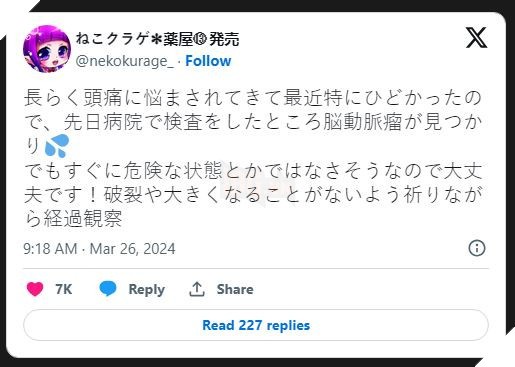The height and width of the screenshot is (367, 515).
Task: Read 227 replies
Action: click(x=256, y=325)
